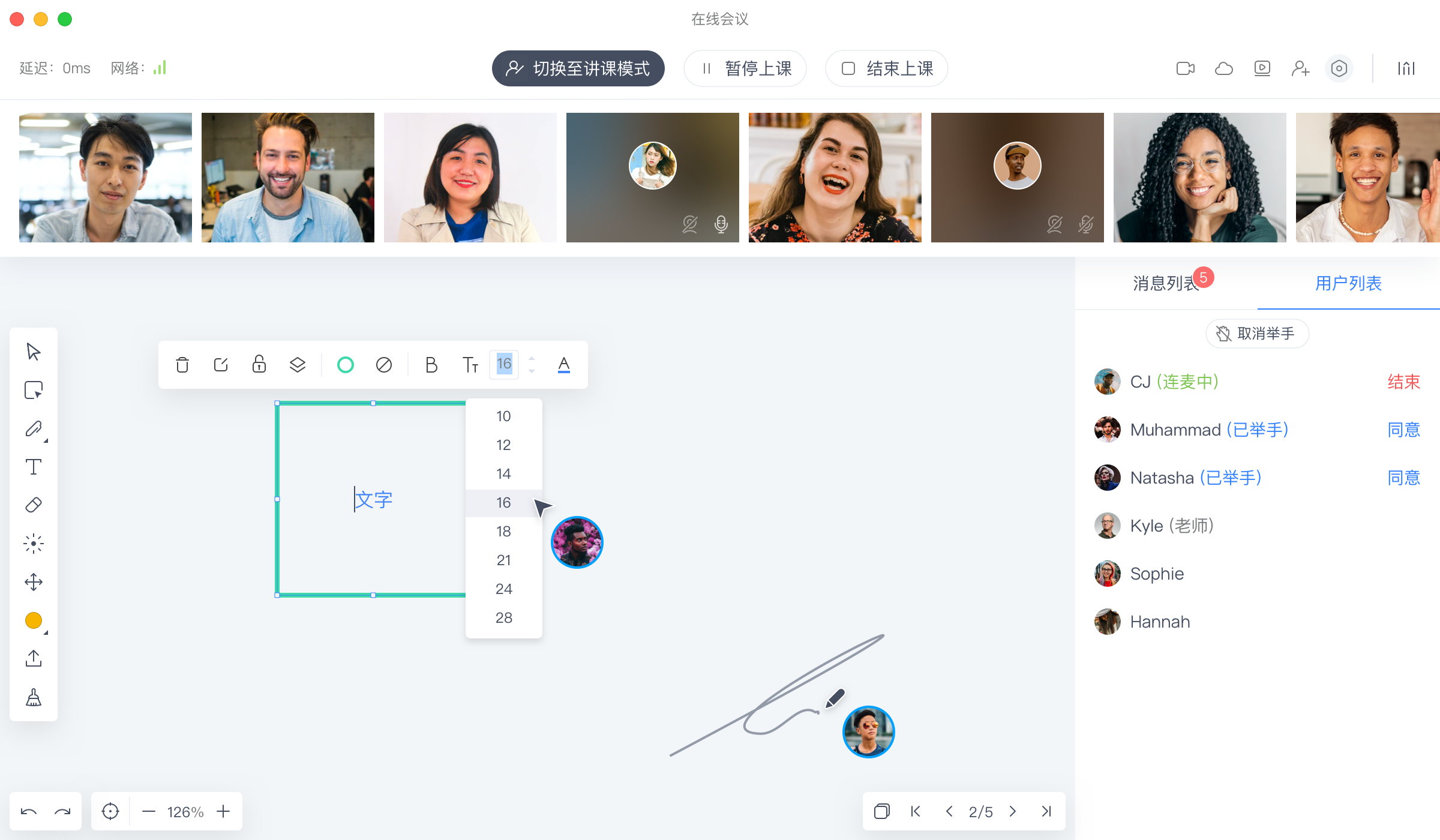
Task: Select font size 24 from the dropdown
Action: click(503, 589)
